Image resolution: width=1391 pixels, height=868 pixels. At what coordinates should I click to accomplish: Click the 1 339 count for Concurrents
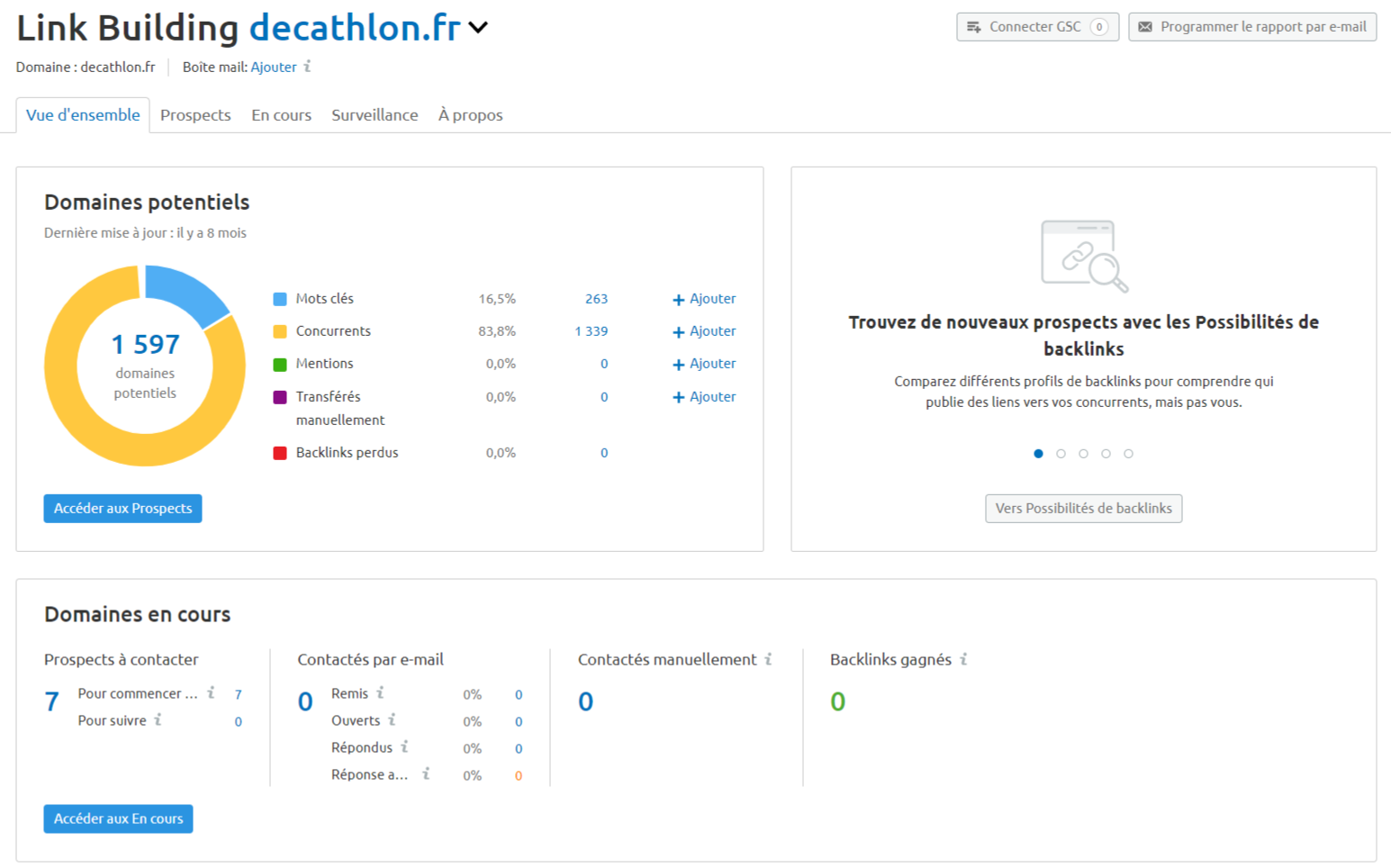pos(592,331)
